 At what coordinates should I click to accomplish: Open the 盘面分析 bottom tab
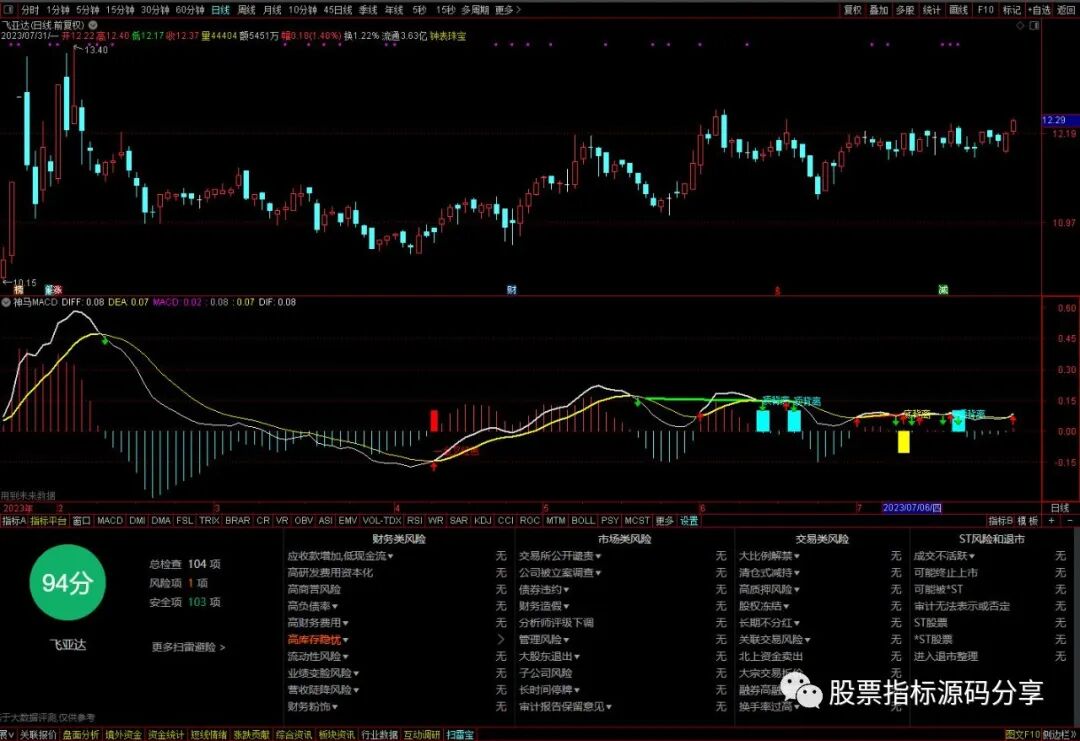pyautogui.click(x=81, y=735)
